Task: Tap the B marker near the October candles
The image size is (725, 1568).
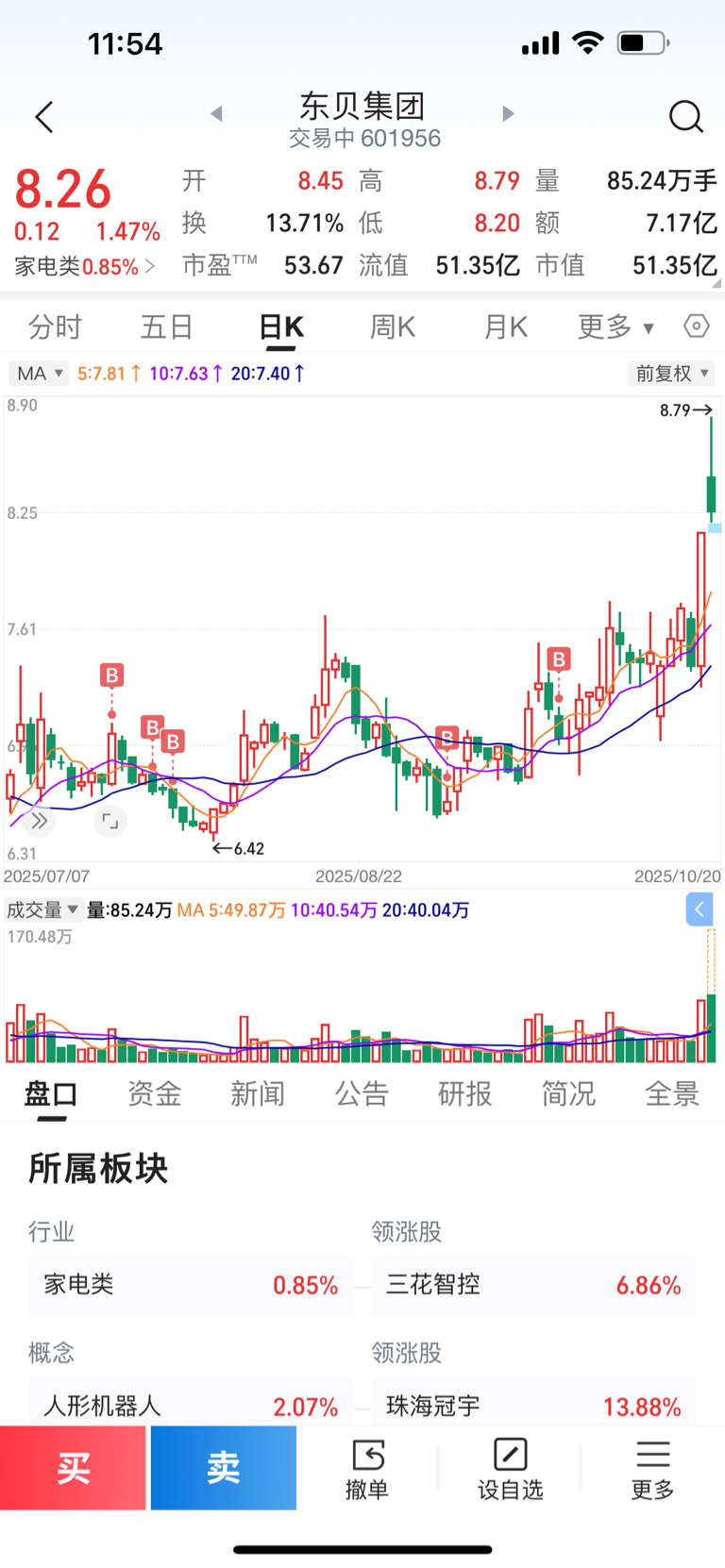Action: pos(559,659)
